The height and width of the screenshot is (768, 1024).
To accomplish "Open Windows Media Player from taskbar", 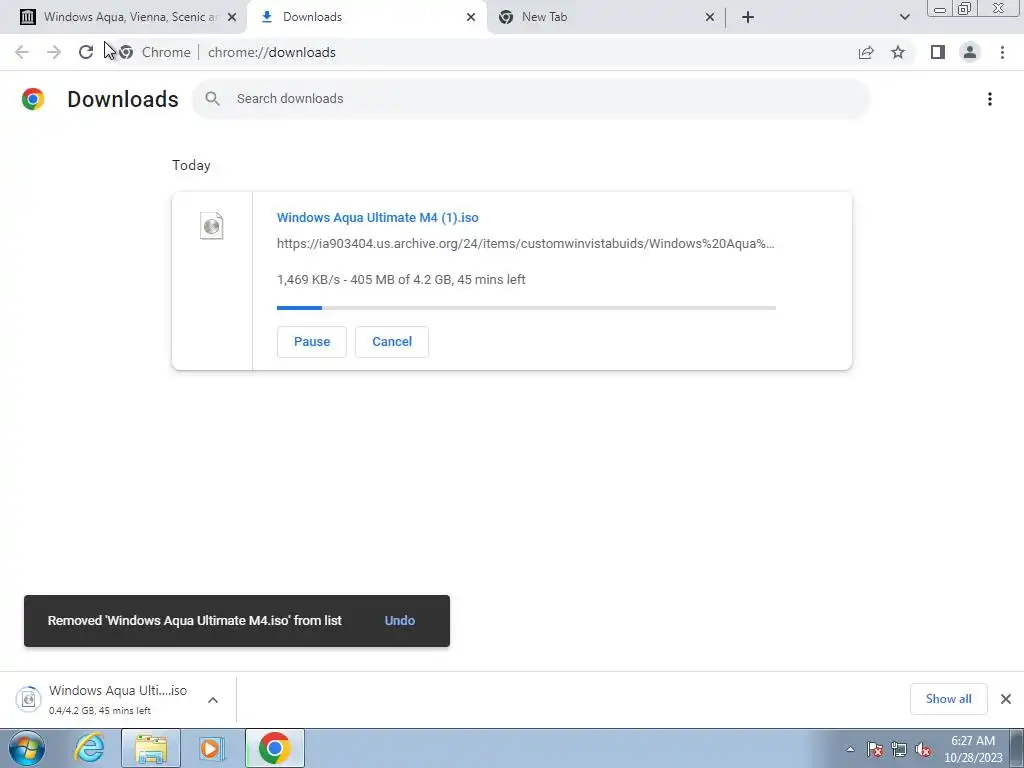I will click(211, 748).
